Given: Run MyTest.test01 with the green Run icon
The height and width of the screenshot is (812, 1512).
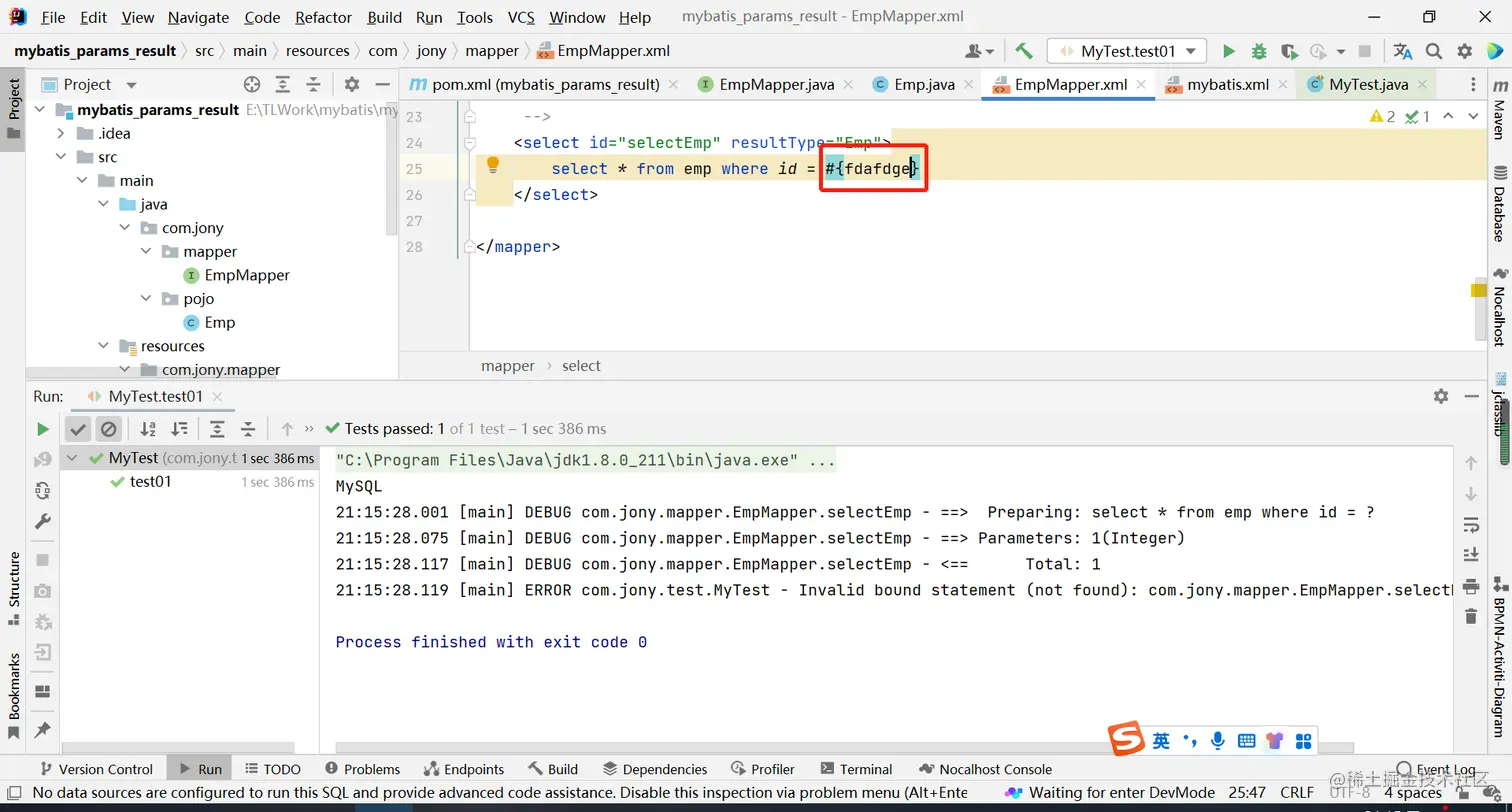Looking at the screenshot, I should (x=1229, y=51).
